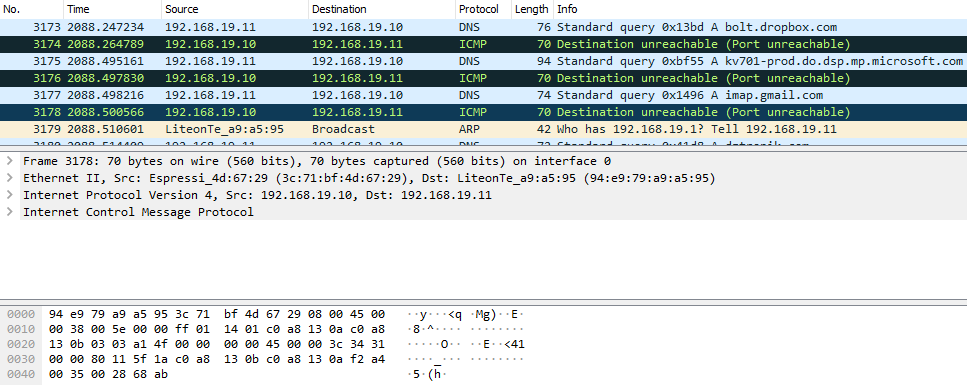Screen dimensions: 967x385
Task: Select packet 3177 querying imap.gmail.com
Action: (484, 95)
